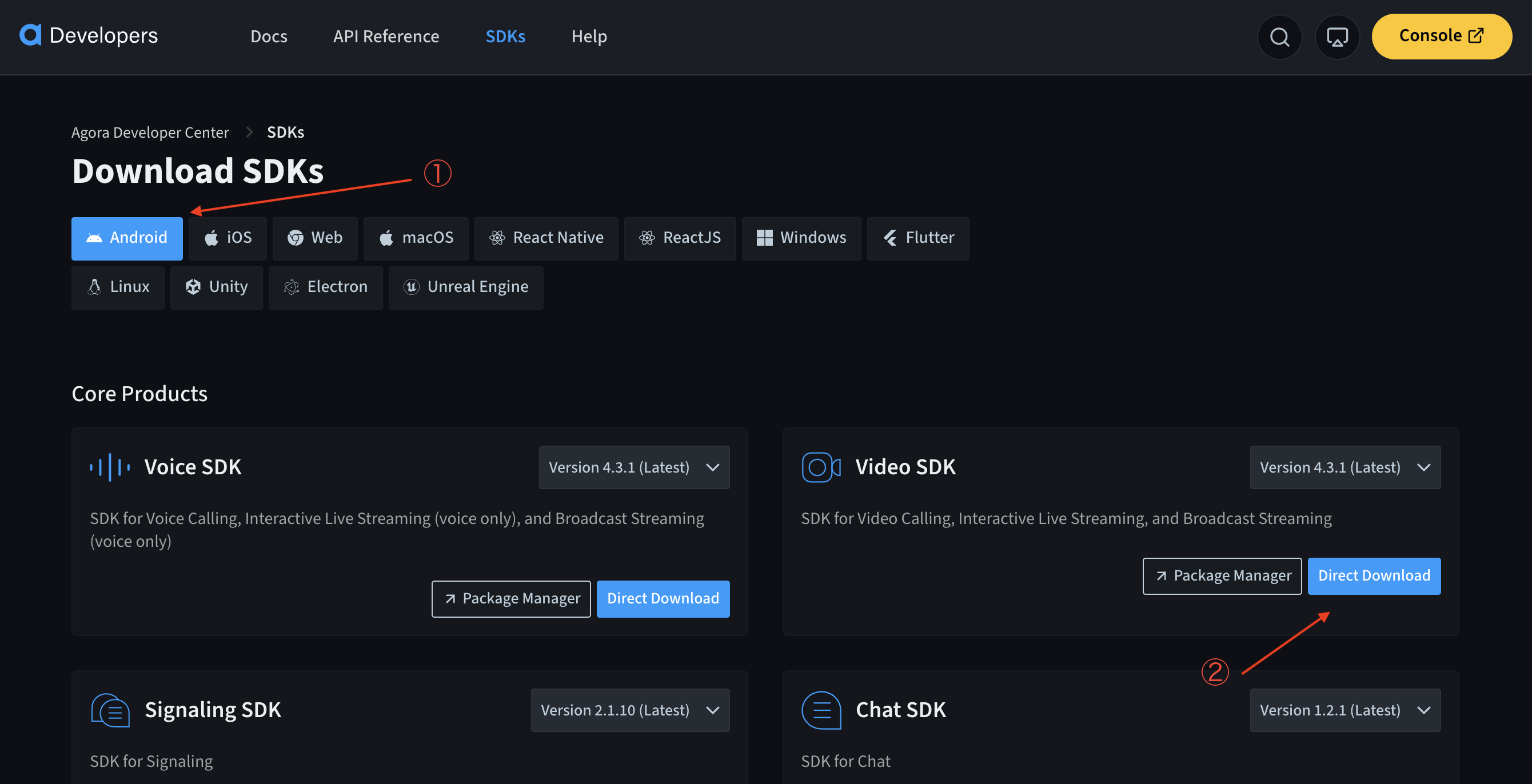This screenshot has width=1532, height=784.
Task: Select SDKs in top navigation
Action: click(505, 36)
